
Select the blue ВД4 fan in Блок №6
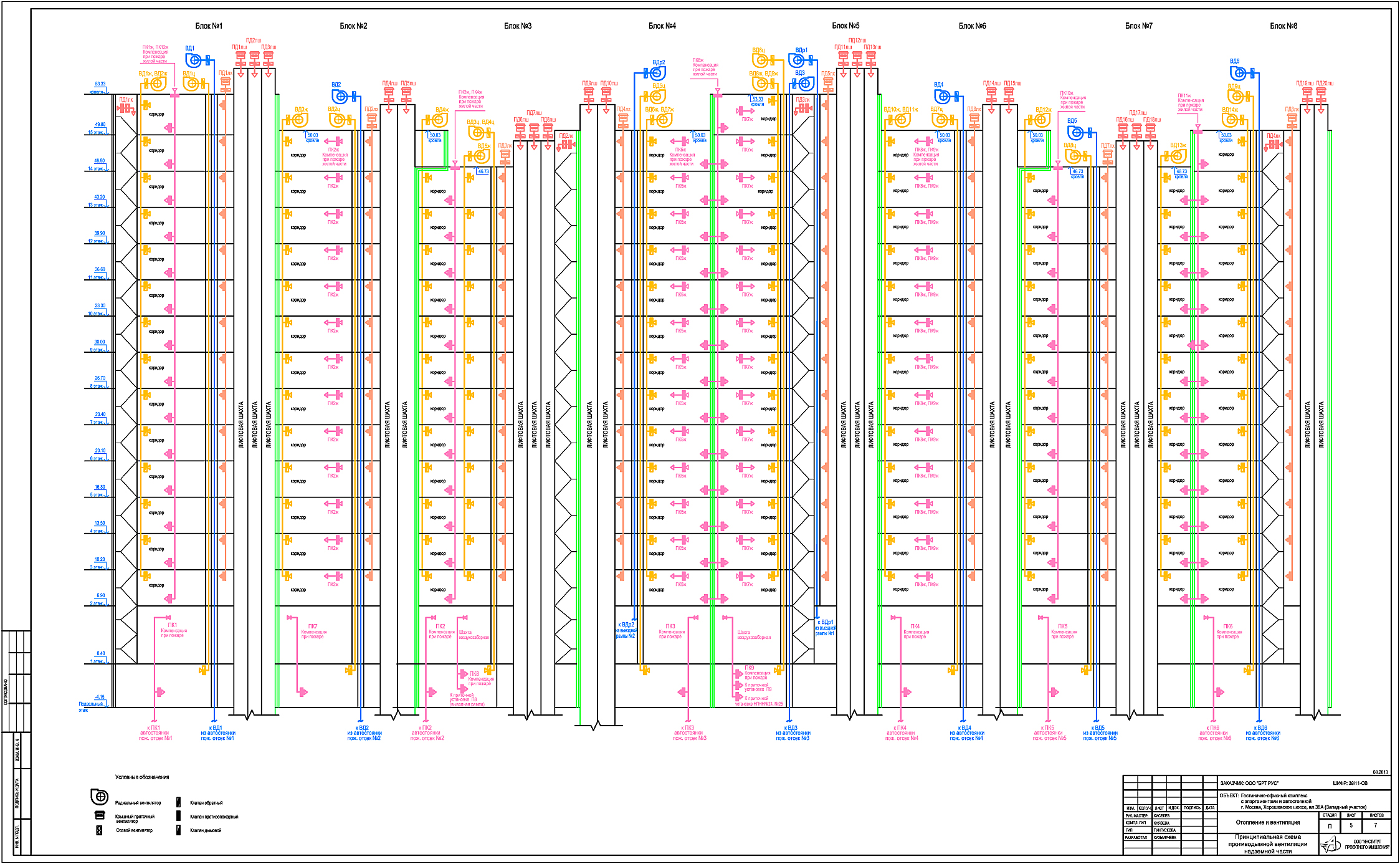coord(943,96)
